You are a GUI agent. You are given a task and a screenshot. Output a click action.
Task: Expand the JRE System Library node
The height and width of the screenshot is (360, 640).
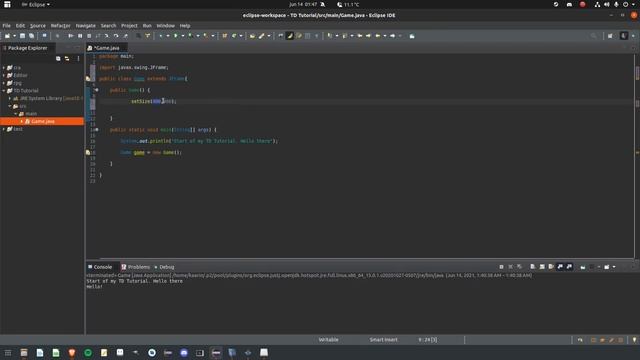[x=10, y=98]
